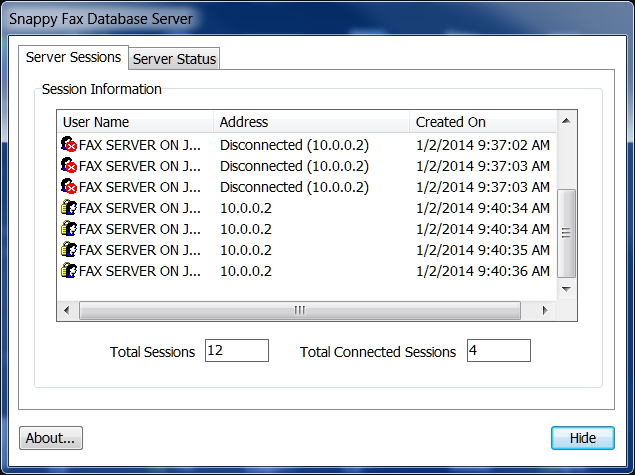Click the Total Connected Sessions field
635x475 pixels.
(499, 351)
